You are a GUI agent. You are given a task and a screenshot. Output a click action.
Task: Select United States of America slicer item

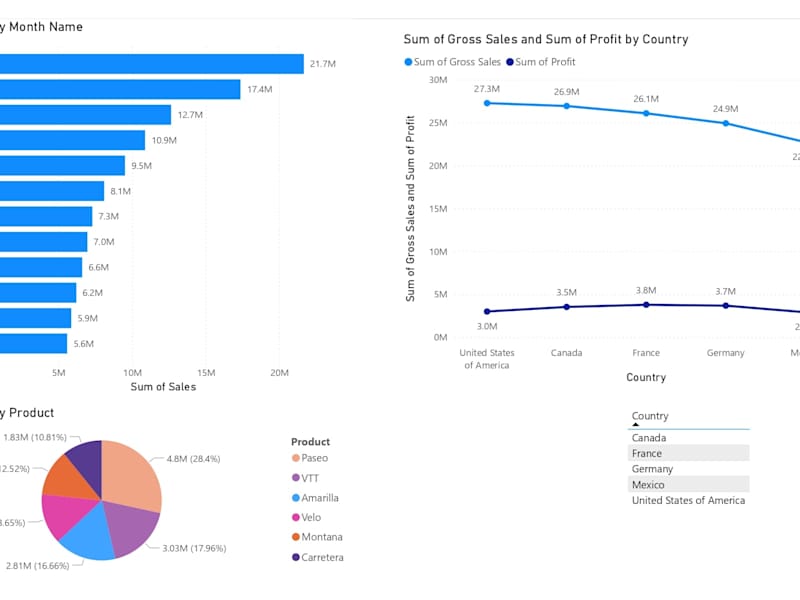(x=688, y=500)
